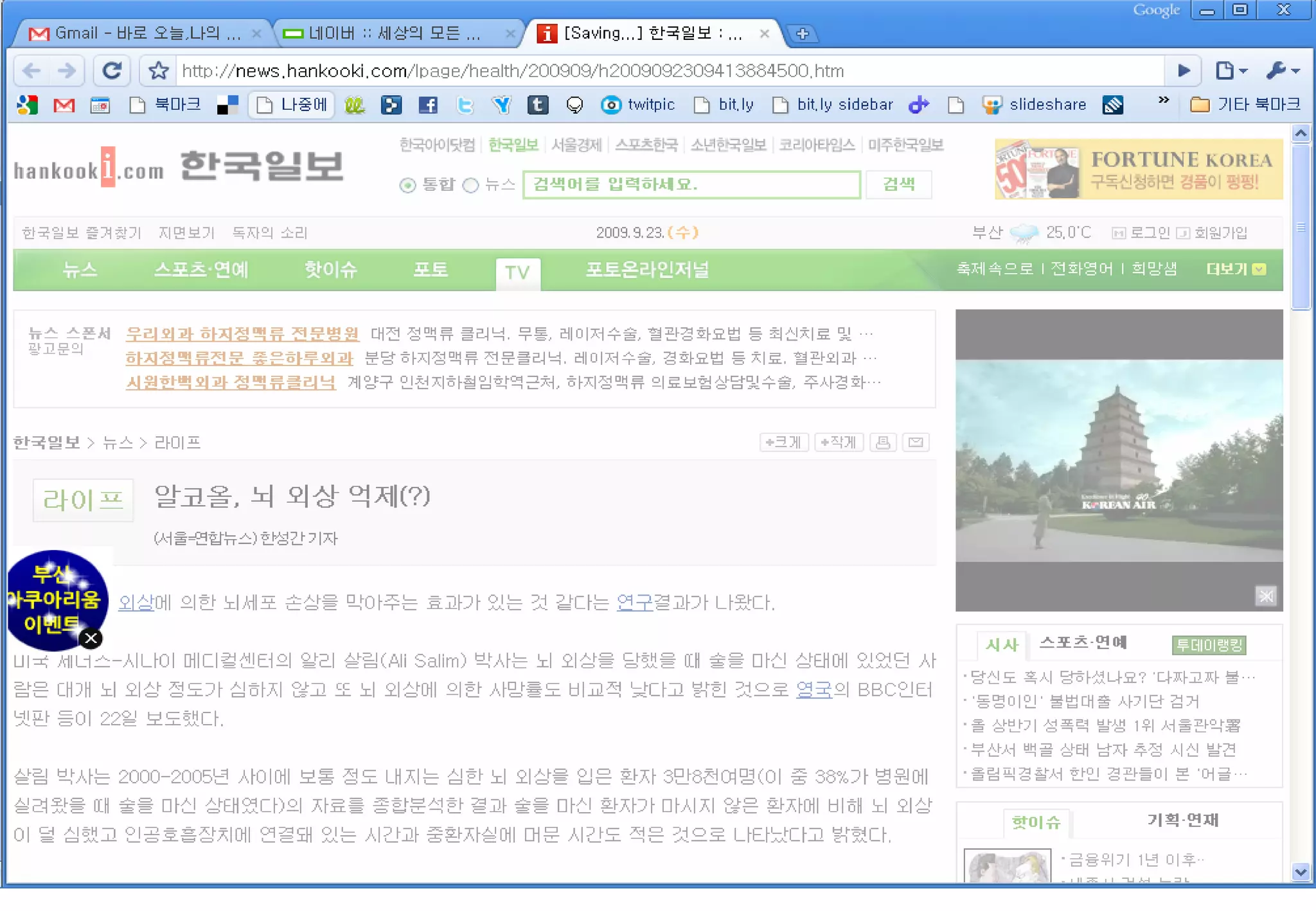Select the 뉴스 search radio button
This screenshot has width=1316, height=911.
[471, 186]
